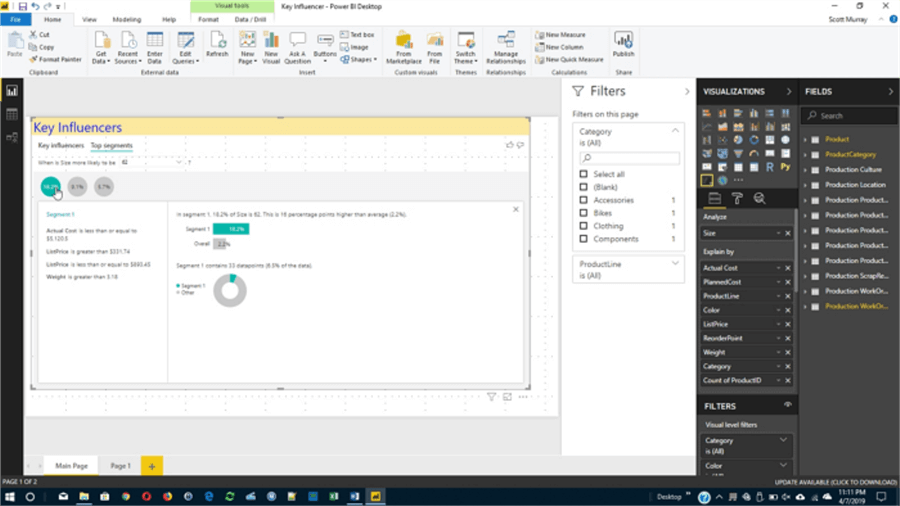
Task: Click the Get Data icon
Action: 101,48
